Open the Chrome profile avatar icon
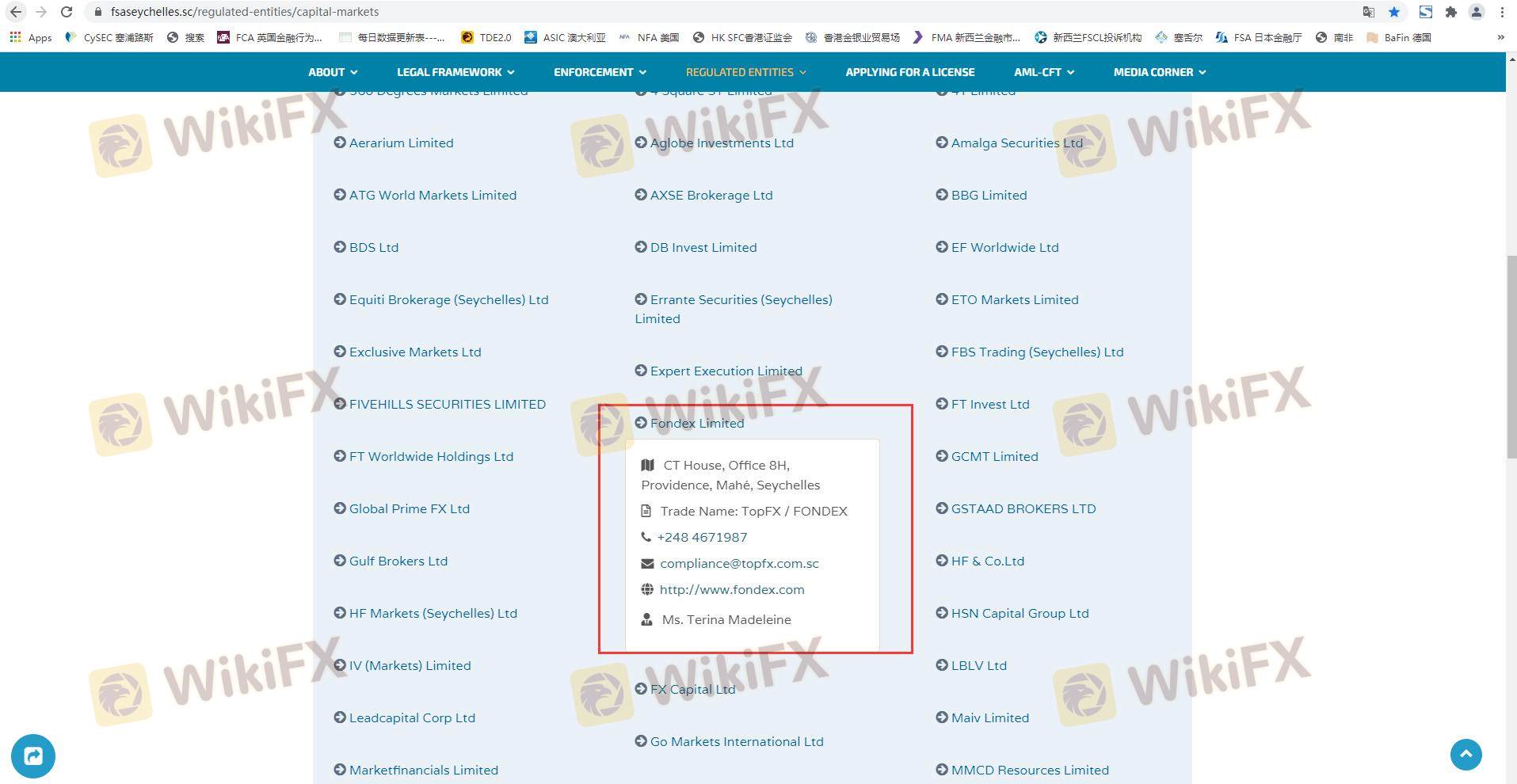Screen dimensions: 1517x784 point(1477,12)
